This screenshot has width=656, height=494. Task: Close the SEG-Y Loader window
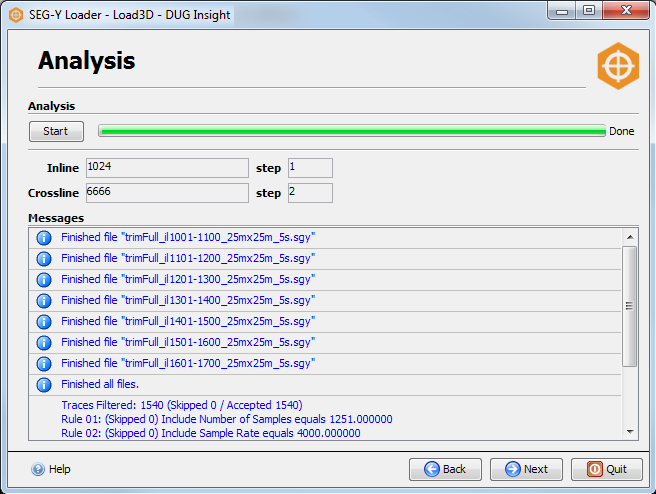[x=626, y=11]
